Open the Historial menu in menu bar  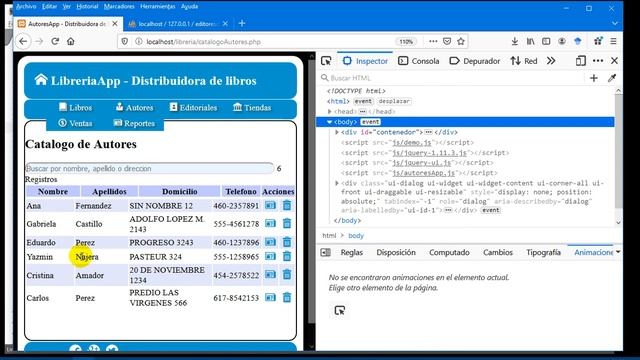[x=87, y=7]
